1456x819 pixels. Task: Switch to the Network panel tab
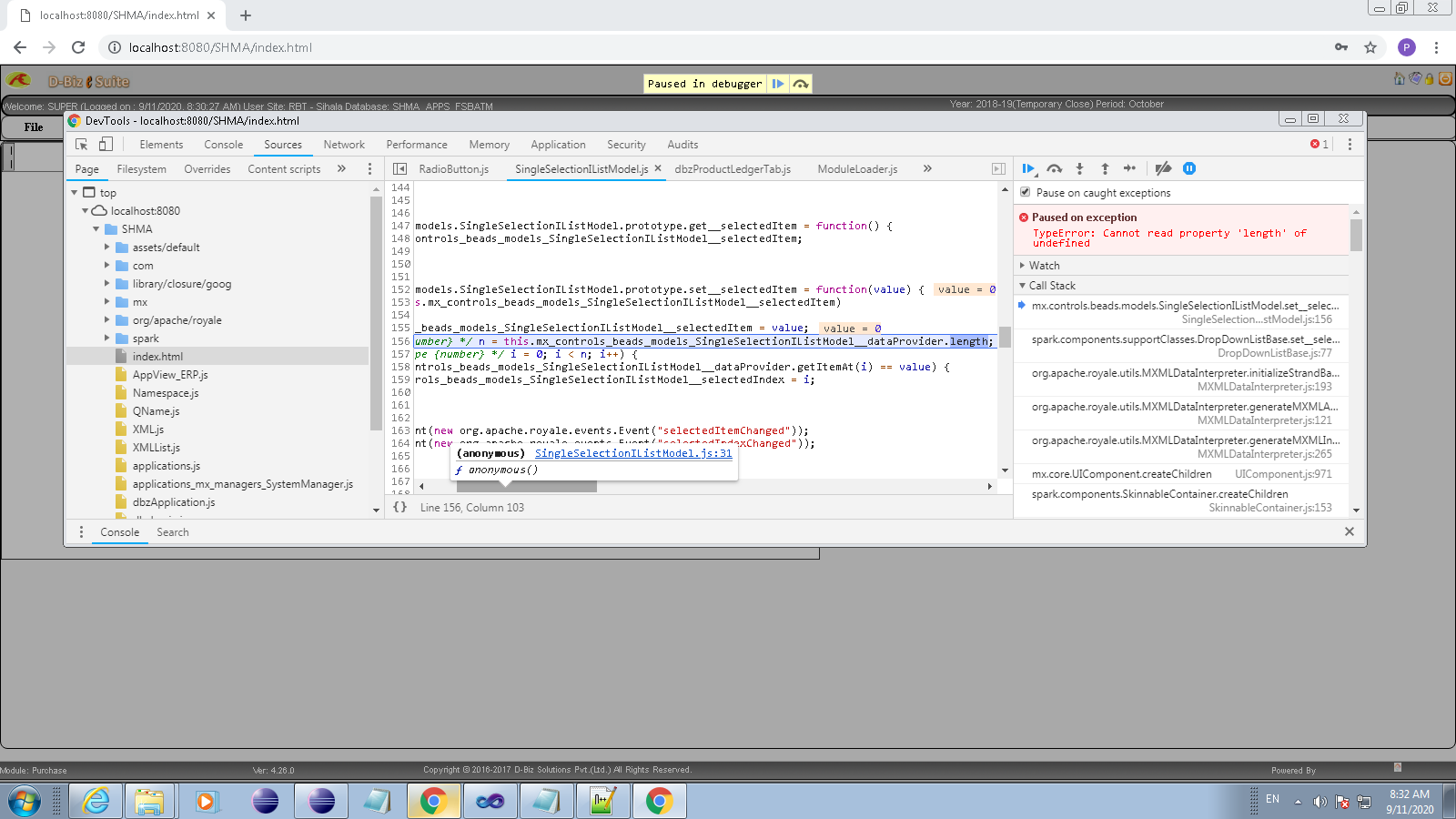click(x=343, y=145)
